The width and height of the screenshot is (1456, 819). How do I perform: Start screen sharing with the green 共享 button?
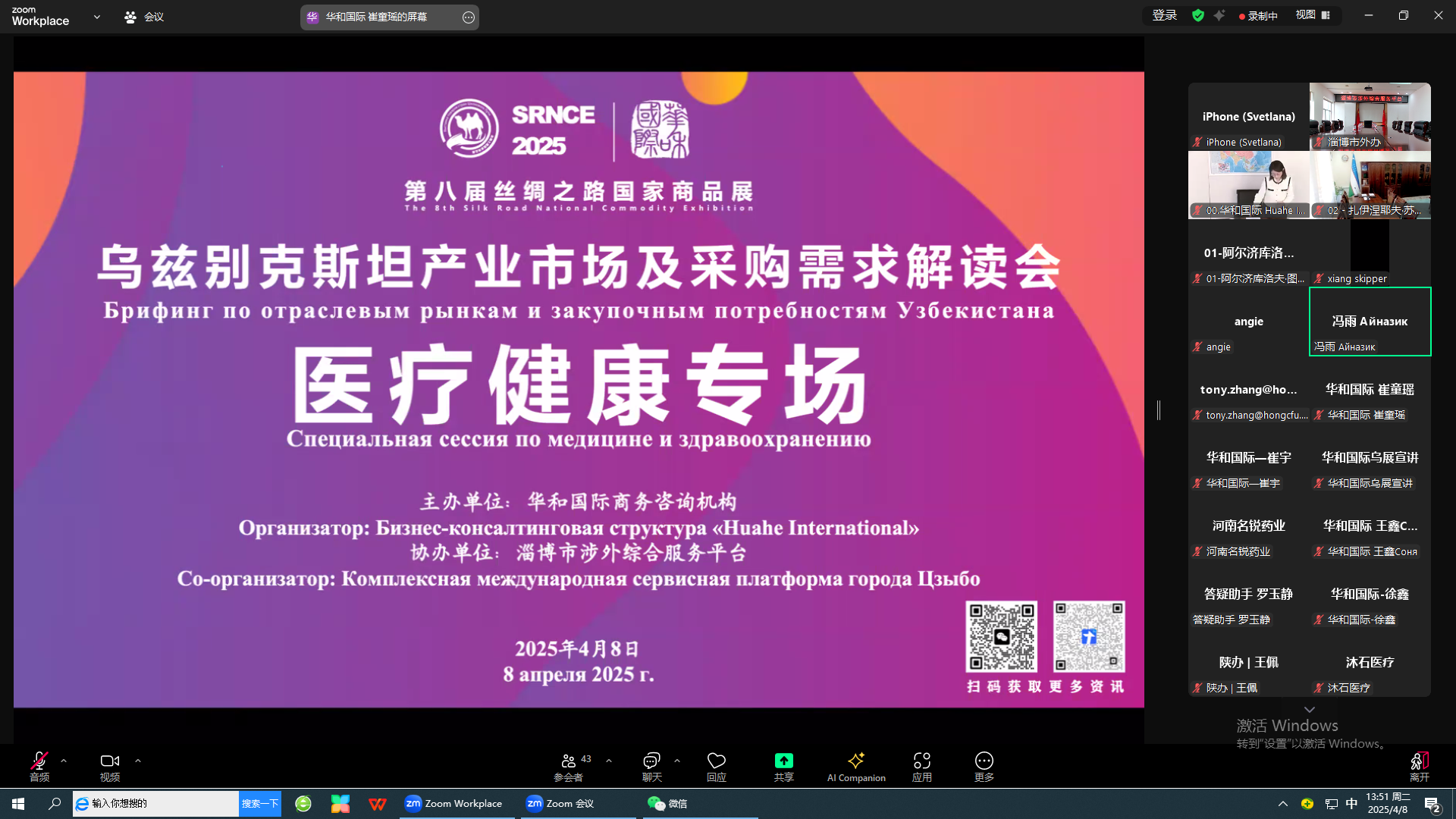(x=784, y=766)
